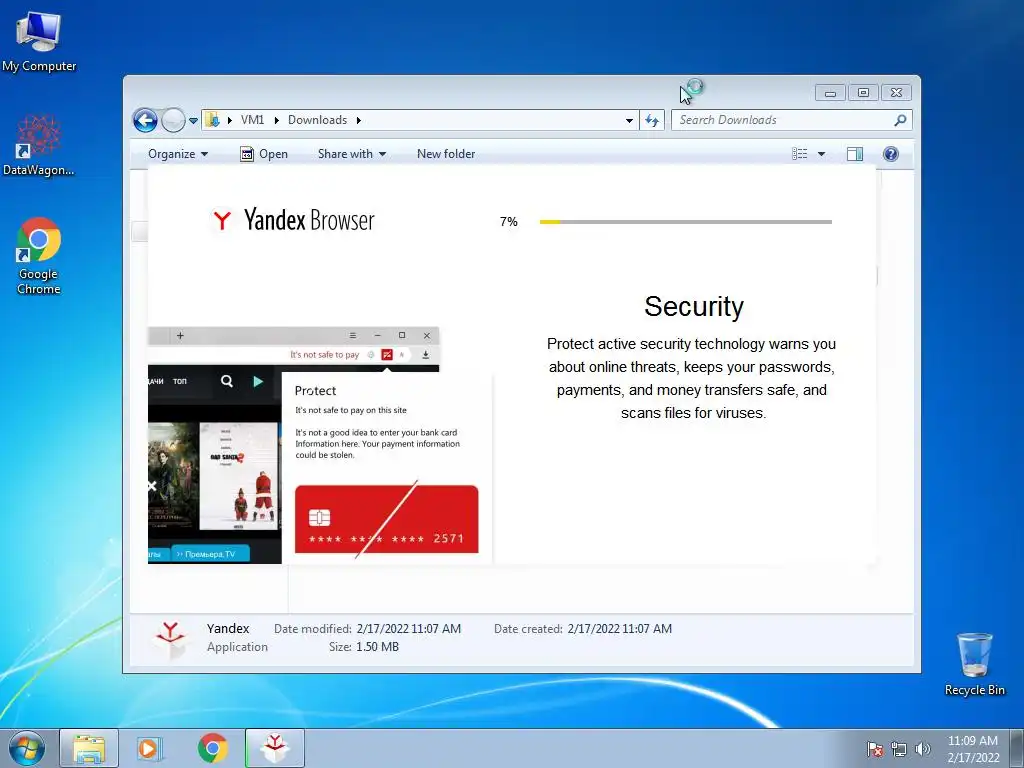Image resolution: width=1024 pixels, height=768 pixels.
Task: Click the search magnifier icon
Action: coord(900,120)
